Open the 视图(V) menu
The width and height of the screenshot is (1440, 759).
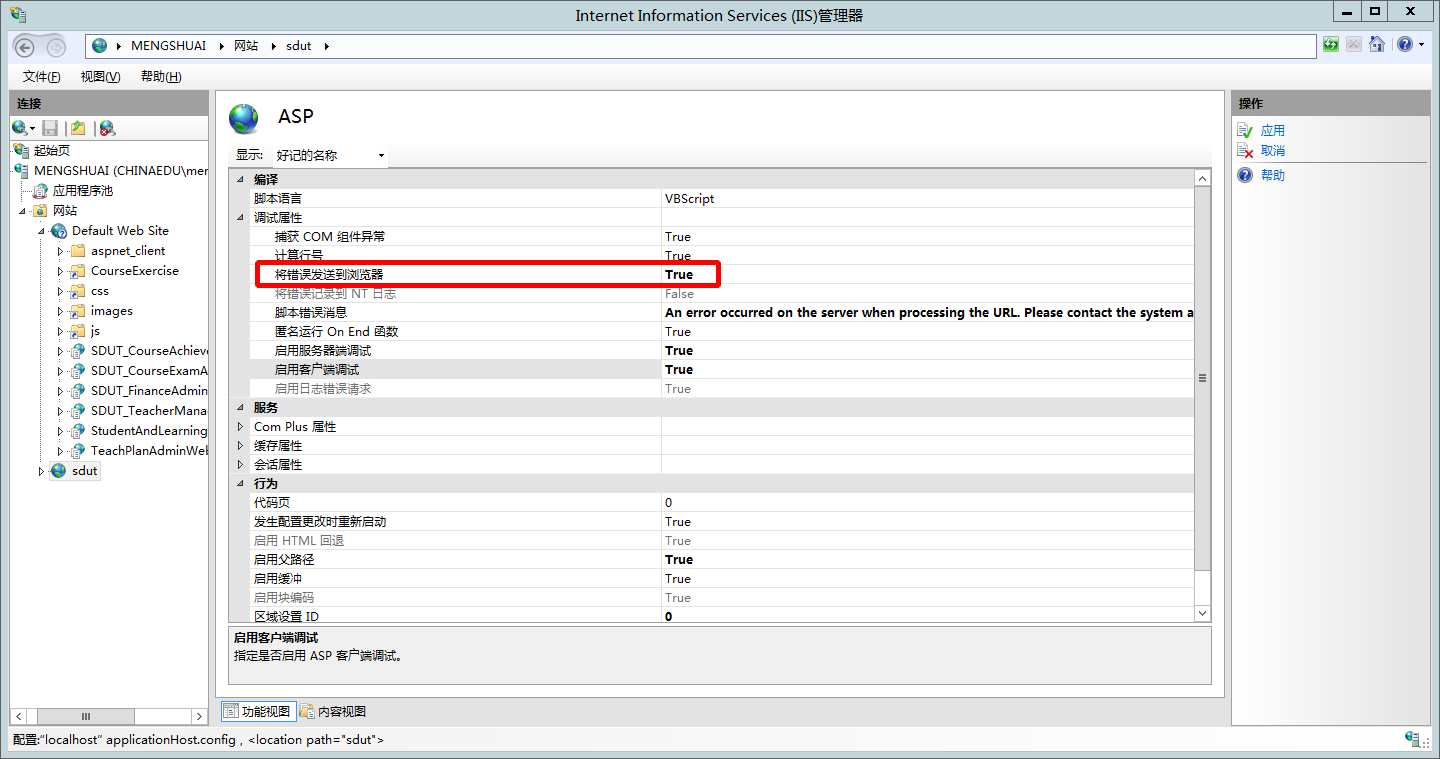(x=100, y=77)
